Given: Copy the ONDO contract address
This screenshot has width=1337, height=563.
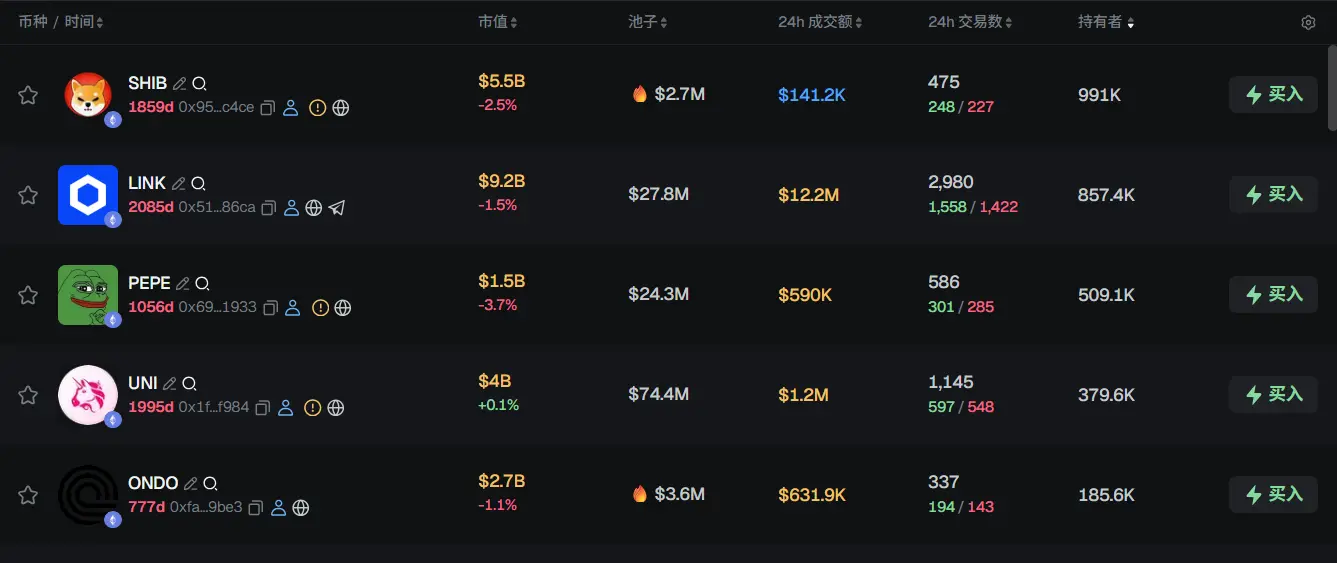Looking at the screenshot, I should pyautogui.click(x=256, y=508).
